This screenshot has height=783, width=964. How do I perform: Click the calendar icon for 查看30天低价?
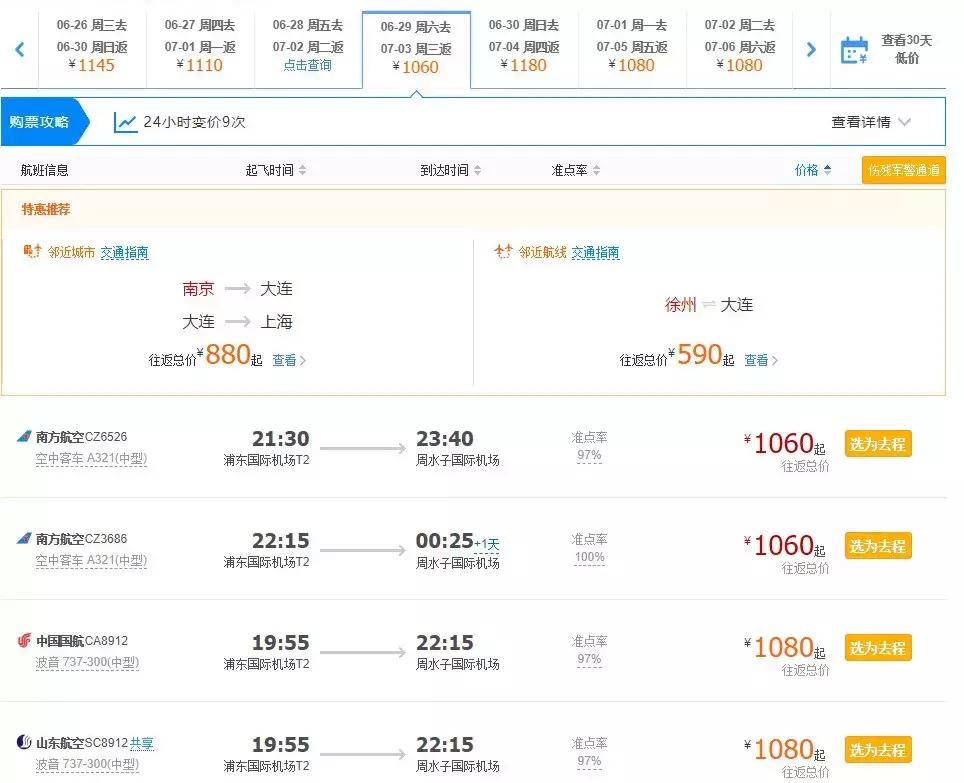coord(853,47)
